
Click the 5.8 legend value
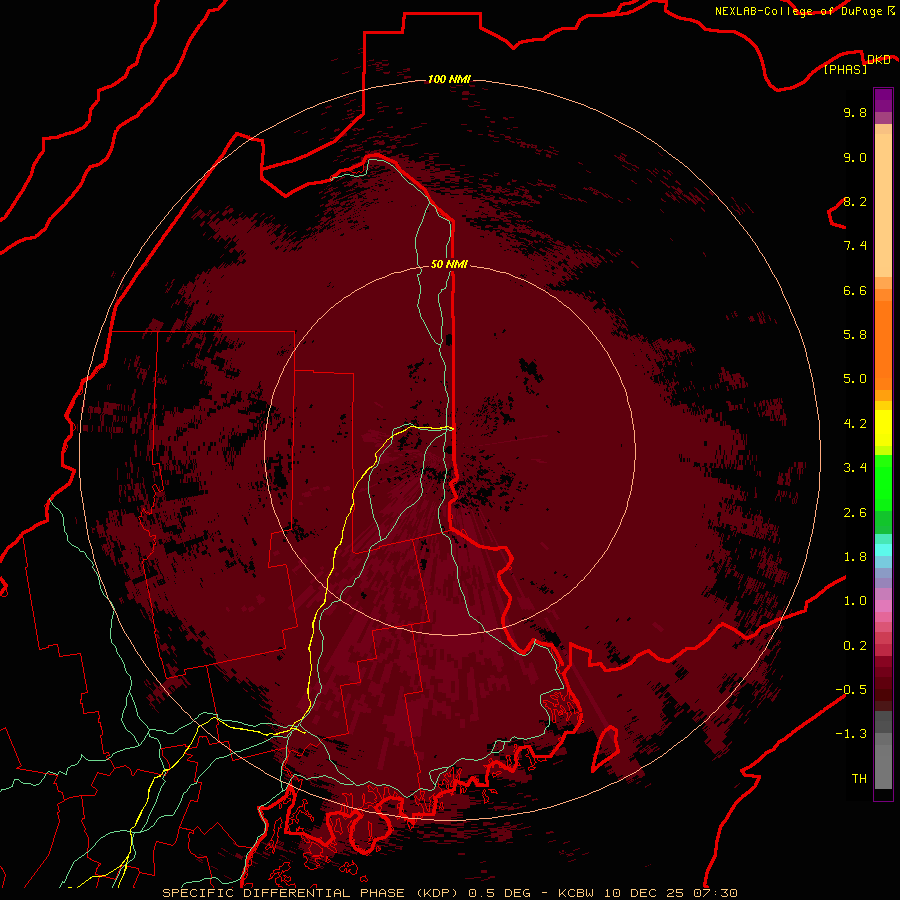point(855,335)
